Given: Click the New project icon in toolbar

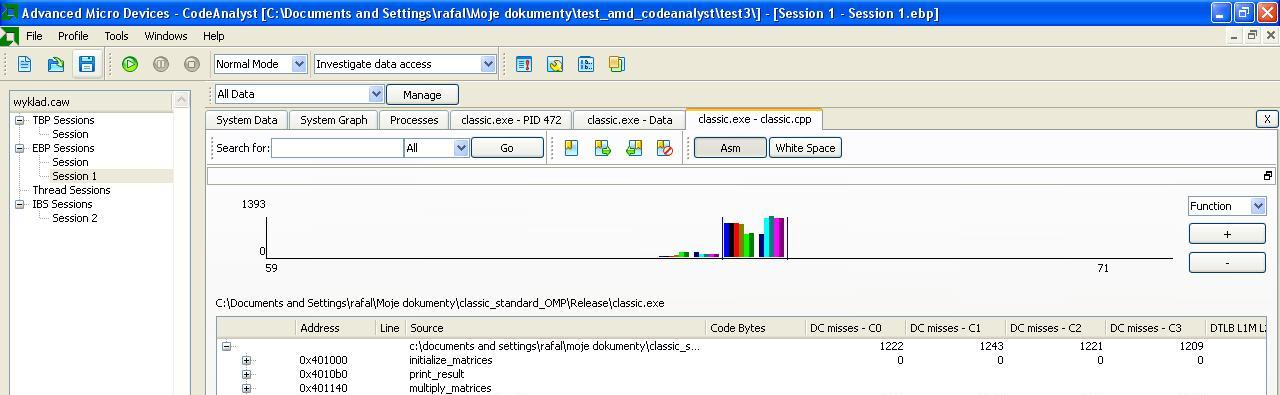Looking at the screenshot, I should point(25,64).
